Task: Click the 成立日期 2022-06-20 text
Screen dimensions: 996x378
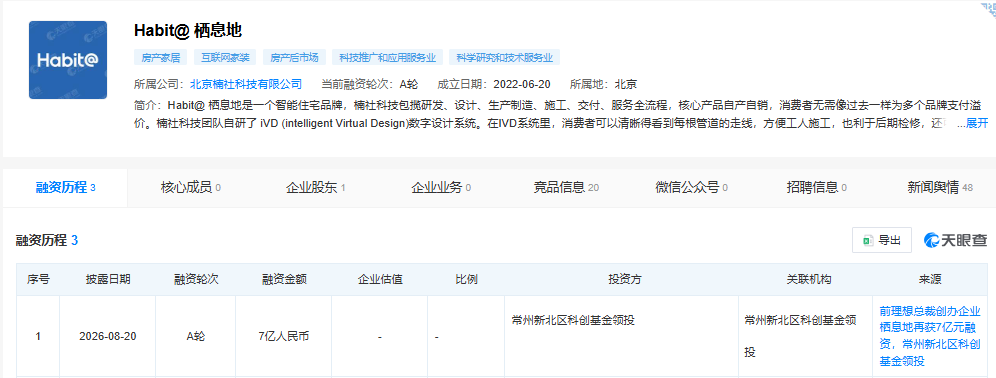Action: pyautogui.click(x=494, y=84)
